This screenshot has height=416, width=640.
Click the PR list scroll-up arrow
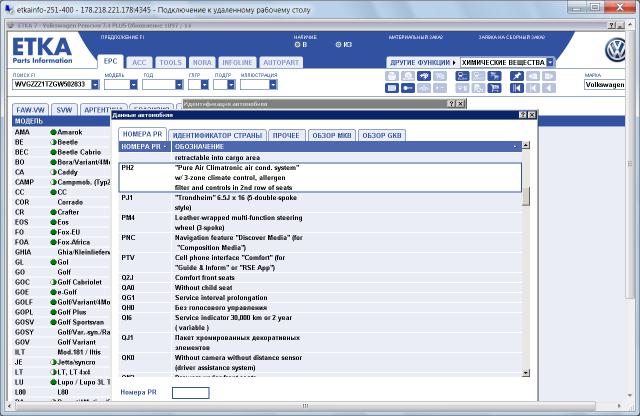pyautogui.click(x=526, y=145)
